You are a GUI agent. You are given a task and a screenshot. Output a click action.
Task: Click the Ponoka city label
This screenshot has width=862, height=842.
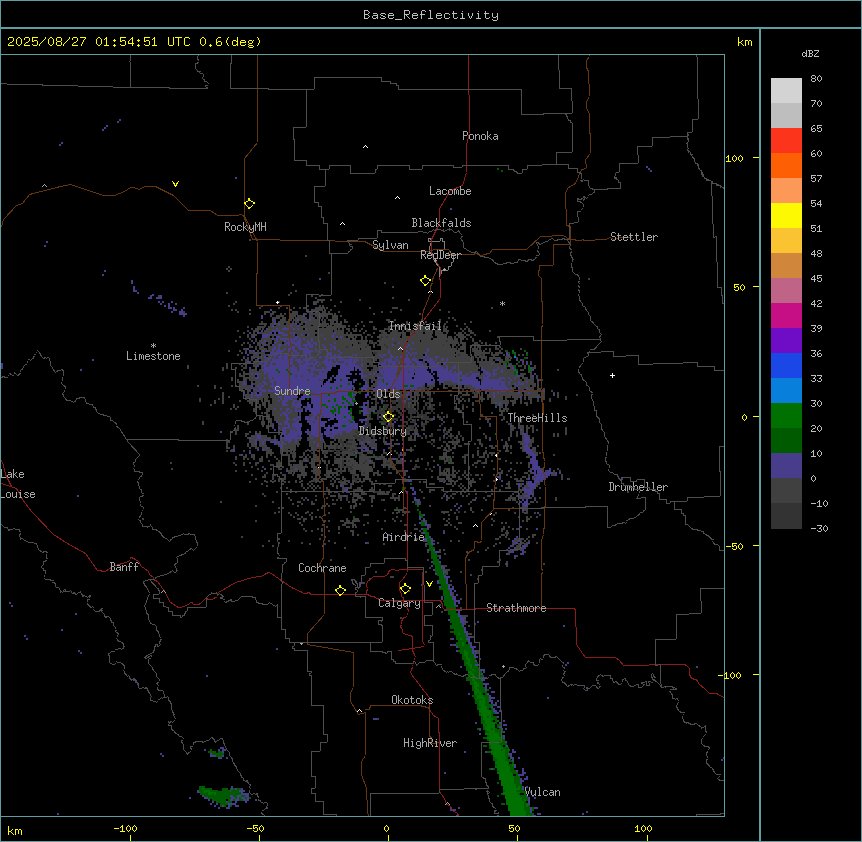480,136
